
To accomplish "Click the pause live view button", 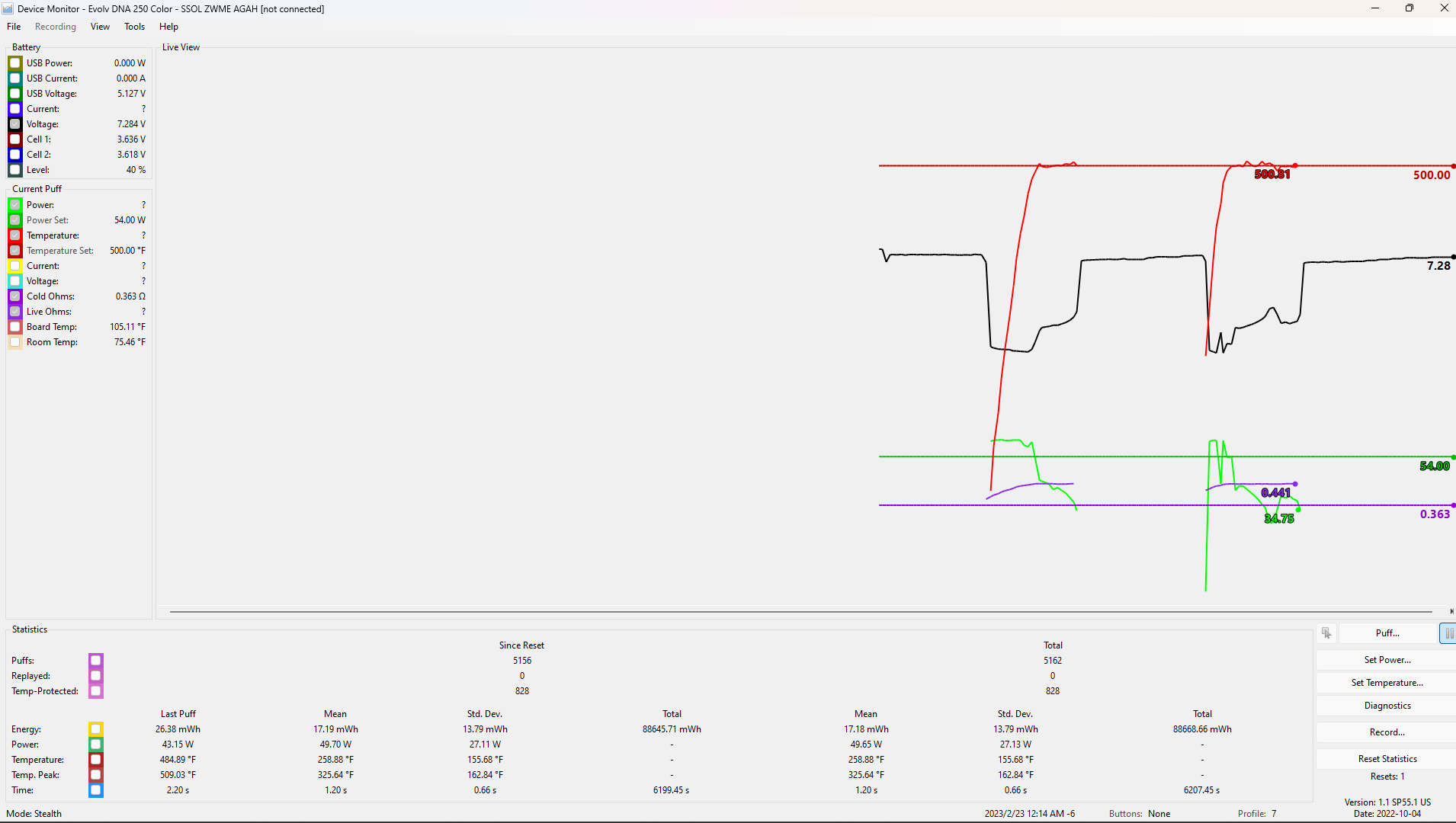I will click(x=1448, y=633).
